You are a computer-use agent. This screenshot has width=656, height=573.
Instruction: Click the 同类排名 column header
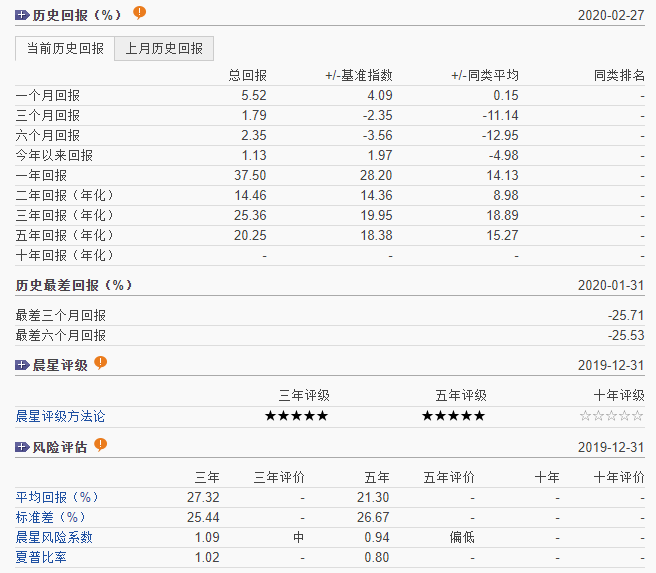(x=619, y=75)
